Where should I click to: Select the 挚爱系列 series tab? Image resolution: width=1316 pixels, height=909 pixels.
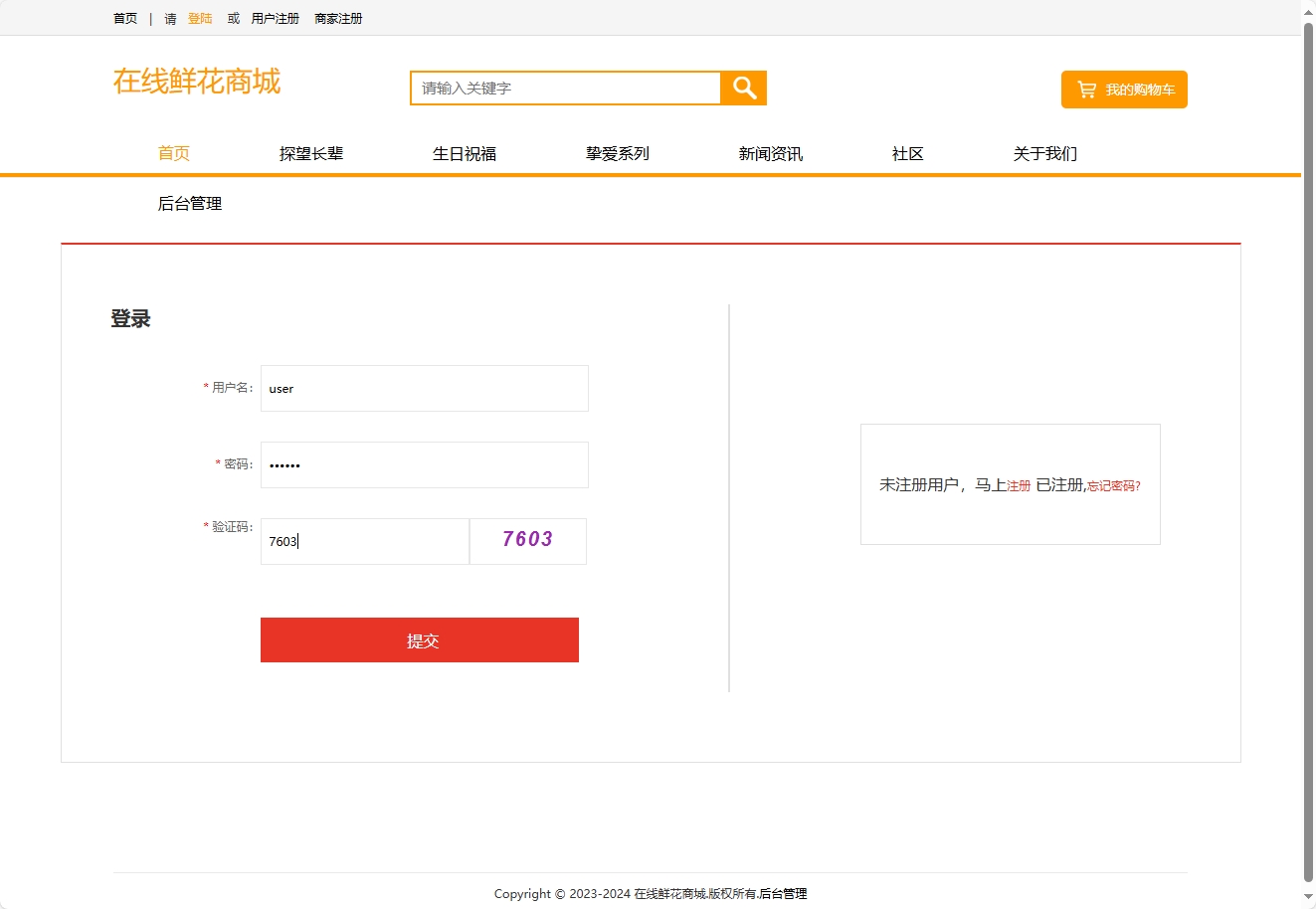[x=617, y=153]
